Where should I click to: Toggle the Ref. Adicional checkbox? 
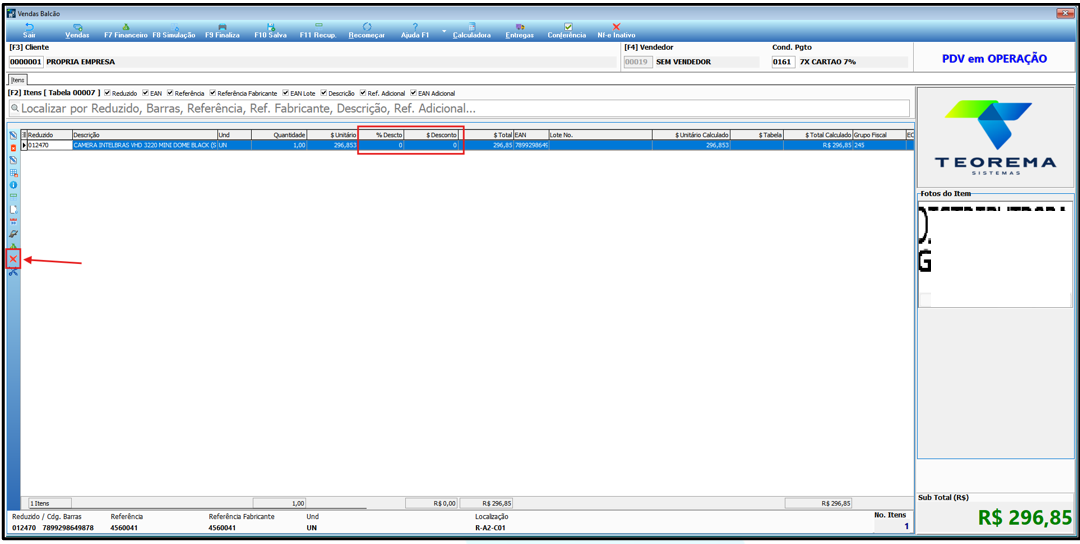[x=363, y=93]
